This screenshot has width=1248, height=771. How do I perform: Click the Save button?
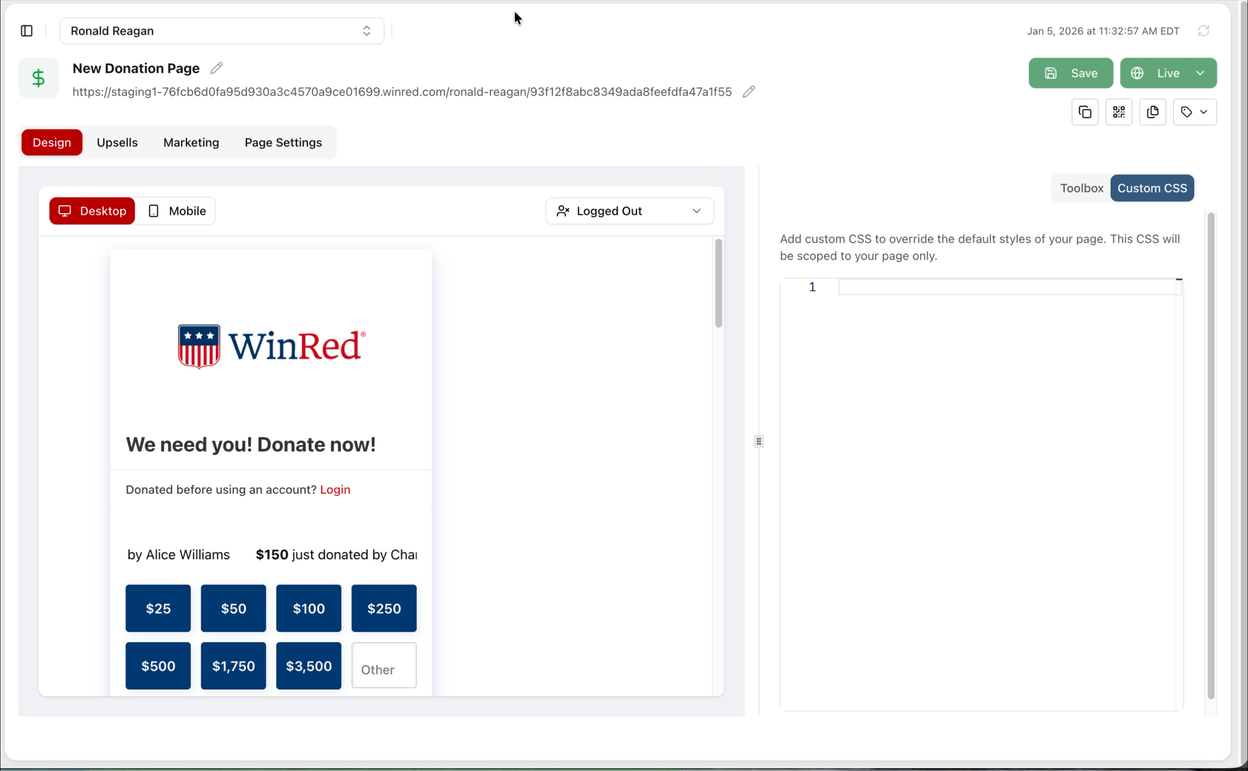[x=1070, y=73]
